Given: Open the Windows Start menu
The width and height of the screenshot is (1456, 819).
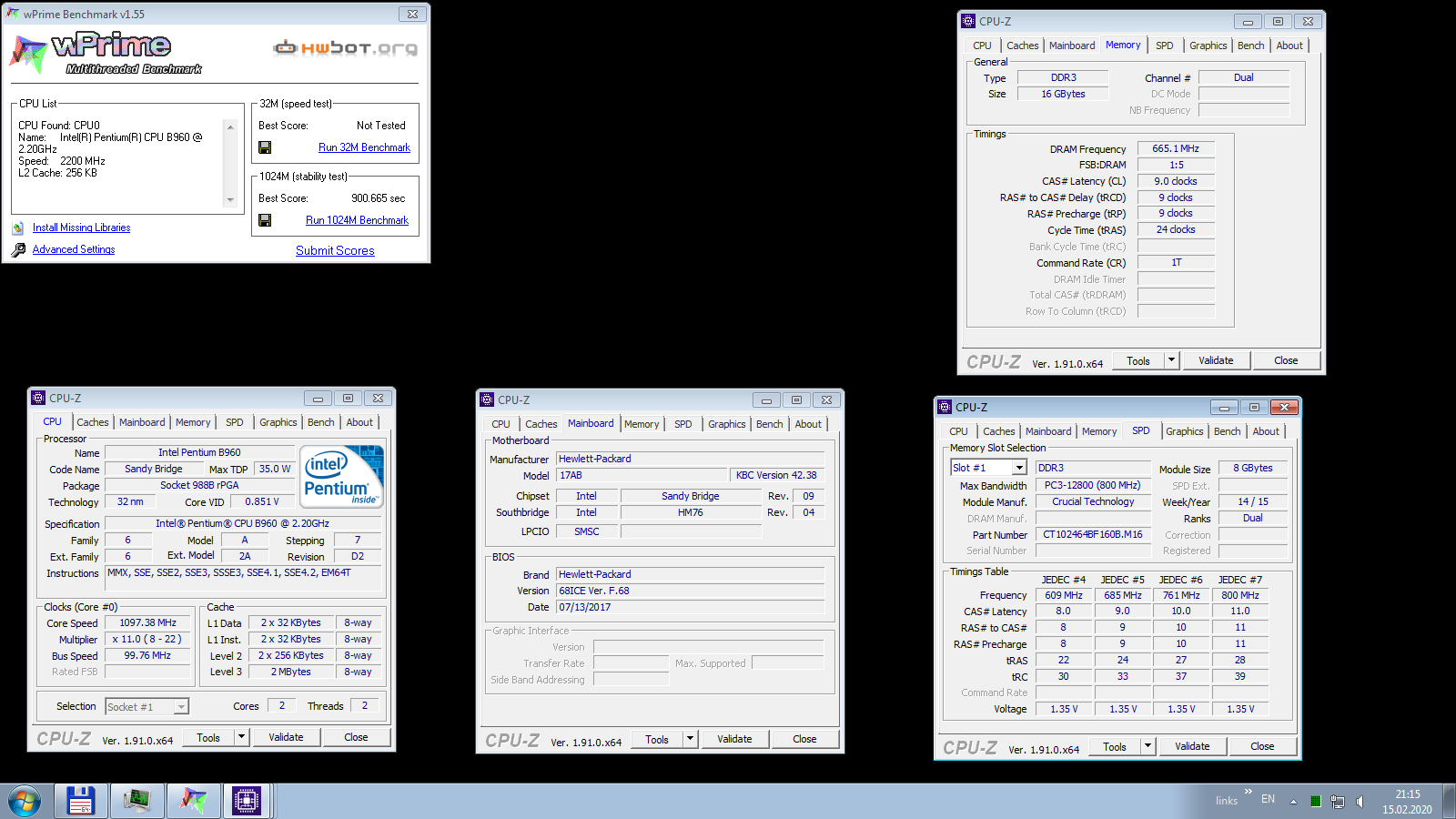Looking at the screenshot, I should pyautogui.click(x=25, y=802).
